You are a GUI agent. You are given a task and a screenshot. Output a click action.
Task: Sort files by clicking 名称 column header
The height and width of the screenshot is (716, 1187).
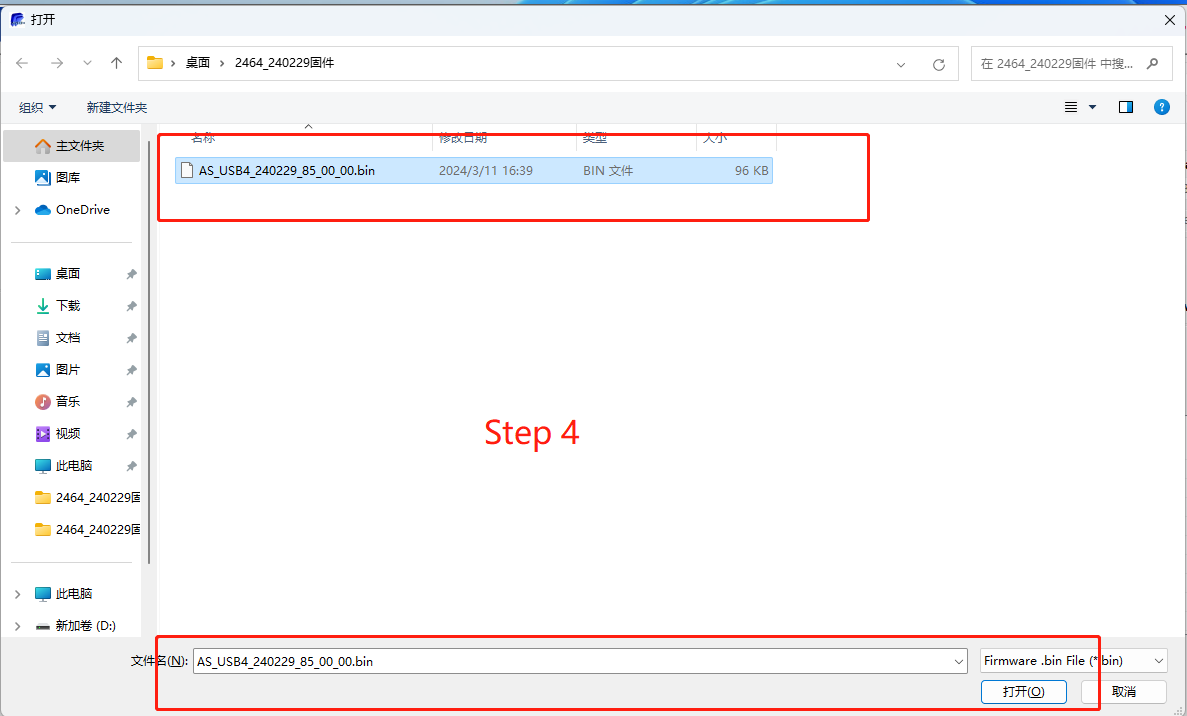[x=203, y=137]
